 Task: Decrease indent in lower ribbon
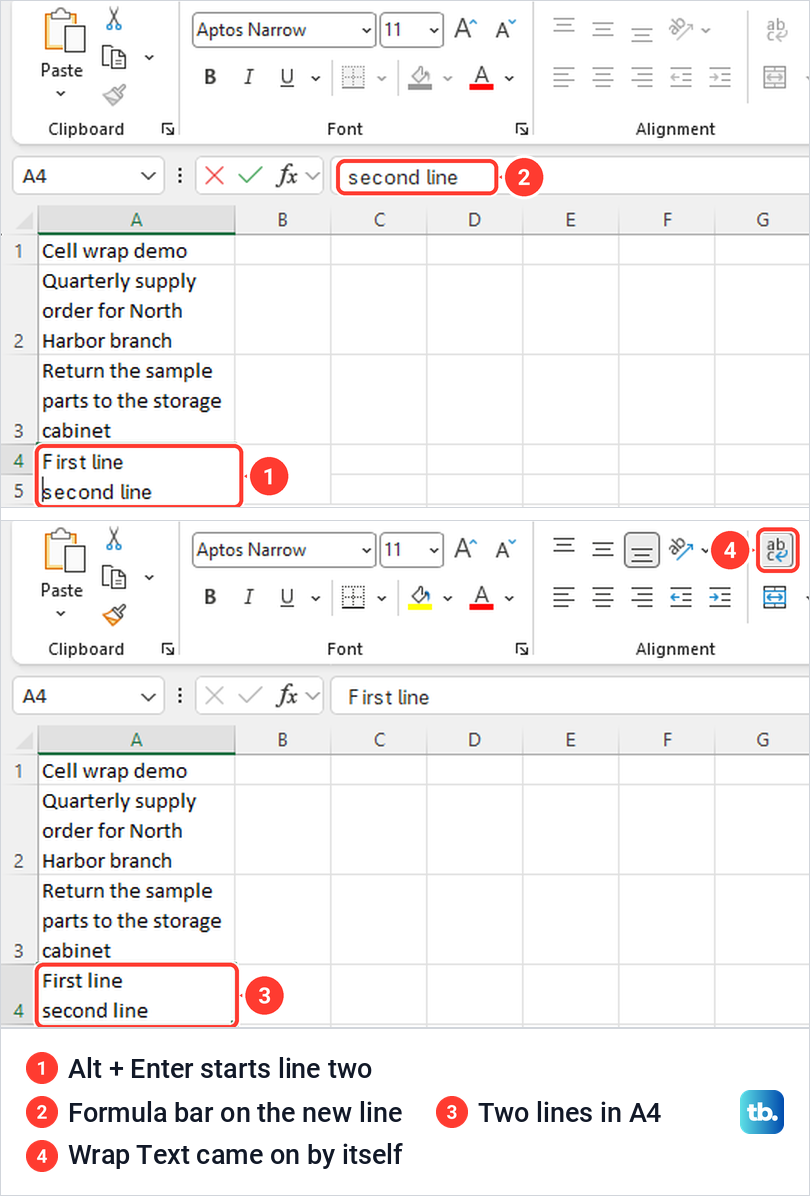(x=680, y=597)
